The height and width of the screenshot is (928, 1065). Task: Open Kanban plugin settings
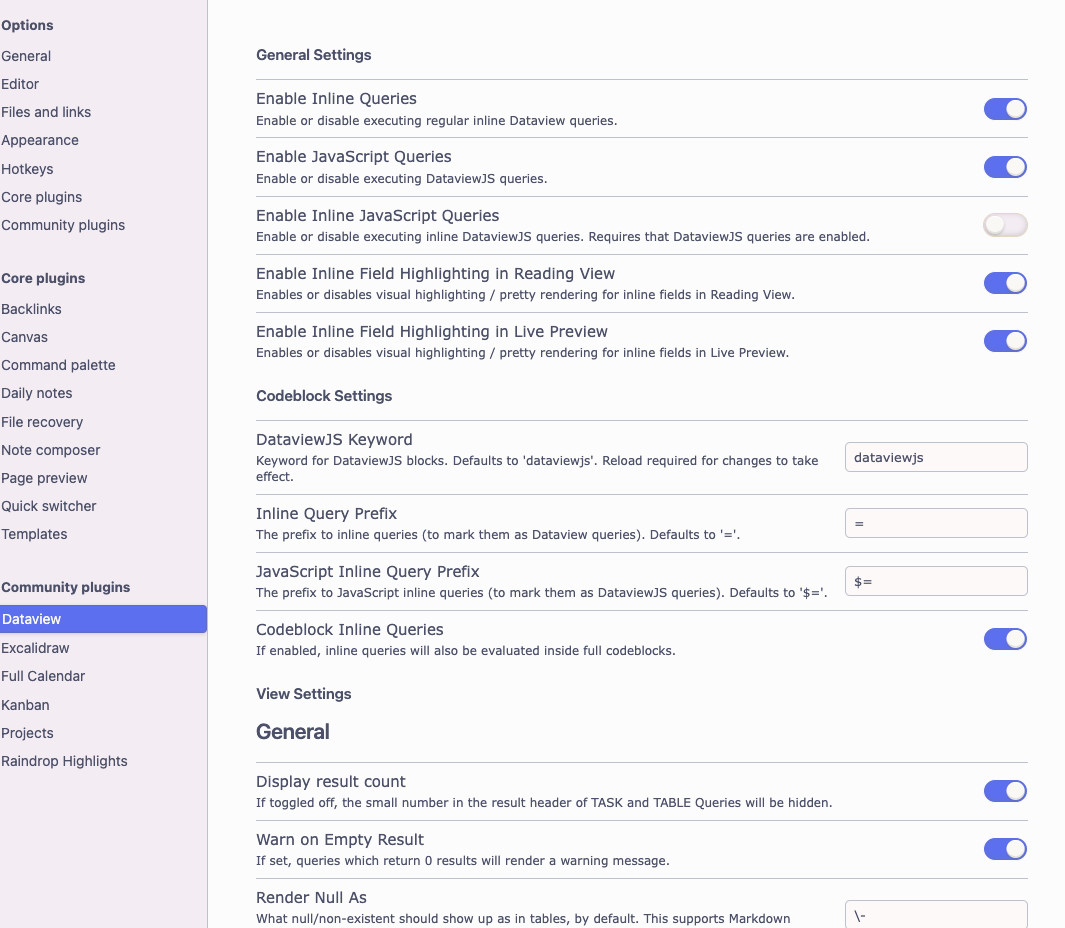24,705
